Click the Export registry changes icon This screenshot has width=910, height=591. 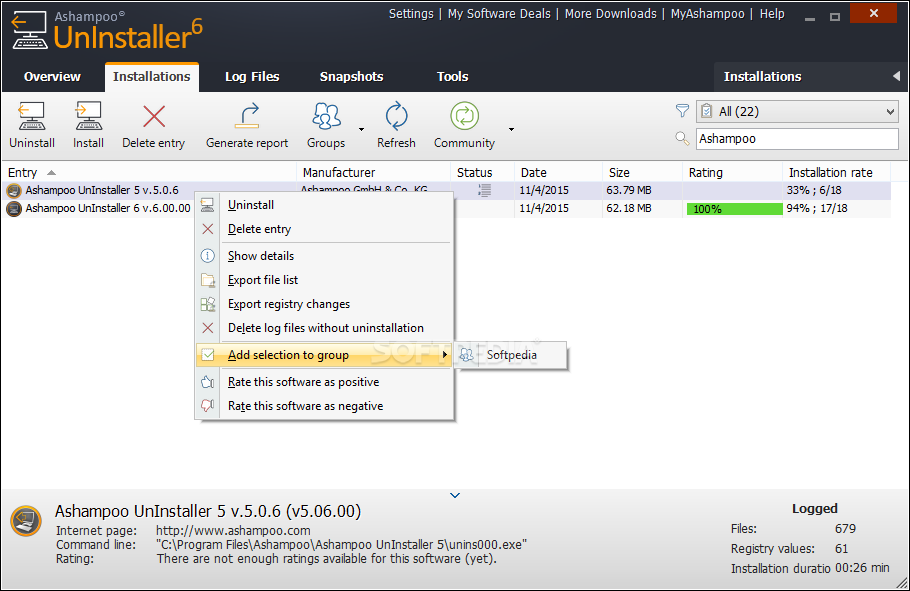(208, 304)
